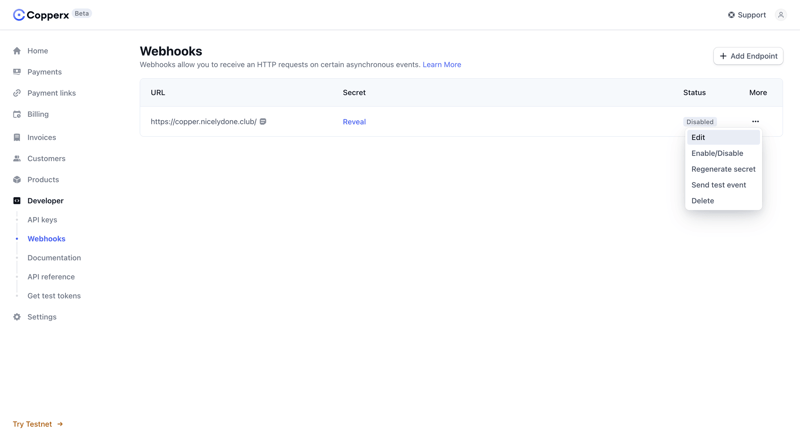
Task: Follow the Learn More link
Action: [x=442, y=64]
